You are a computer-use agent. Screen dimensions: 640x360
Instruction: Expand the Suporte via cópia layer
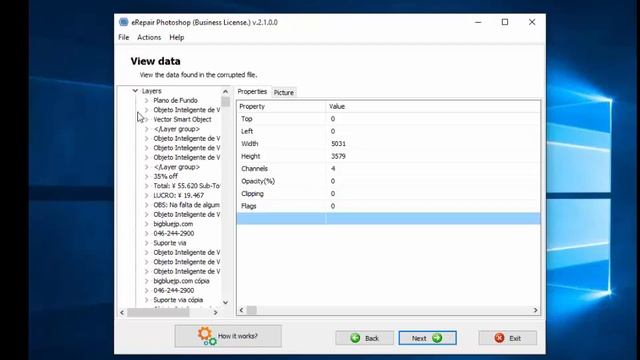(x=147, y=300)
